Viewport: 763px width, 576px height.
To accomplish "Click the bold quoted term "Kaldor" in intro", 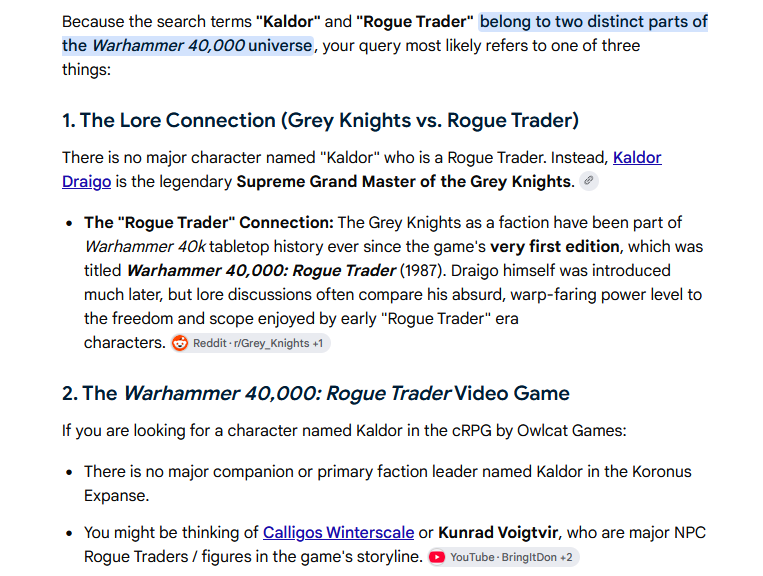I will point(288,22).
